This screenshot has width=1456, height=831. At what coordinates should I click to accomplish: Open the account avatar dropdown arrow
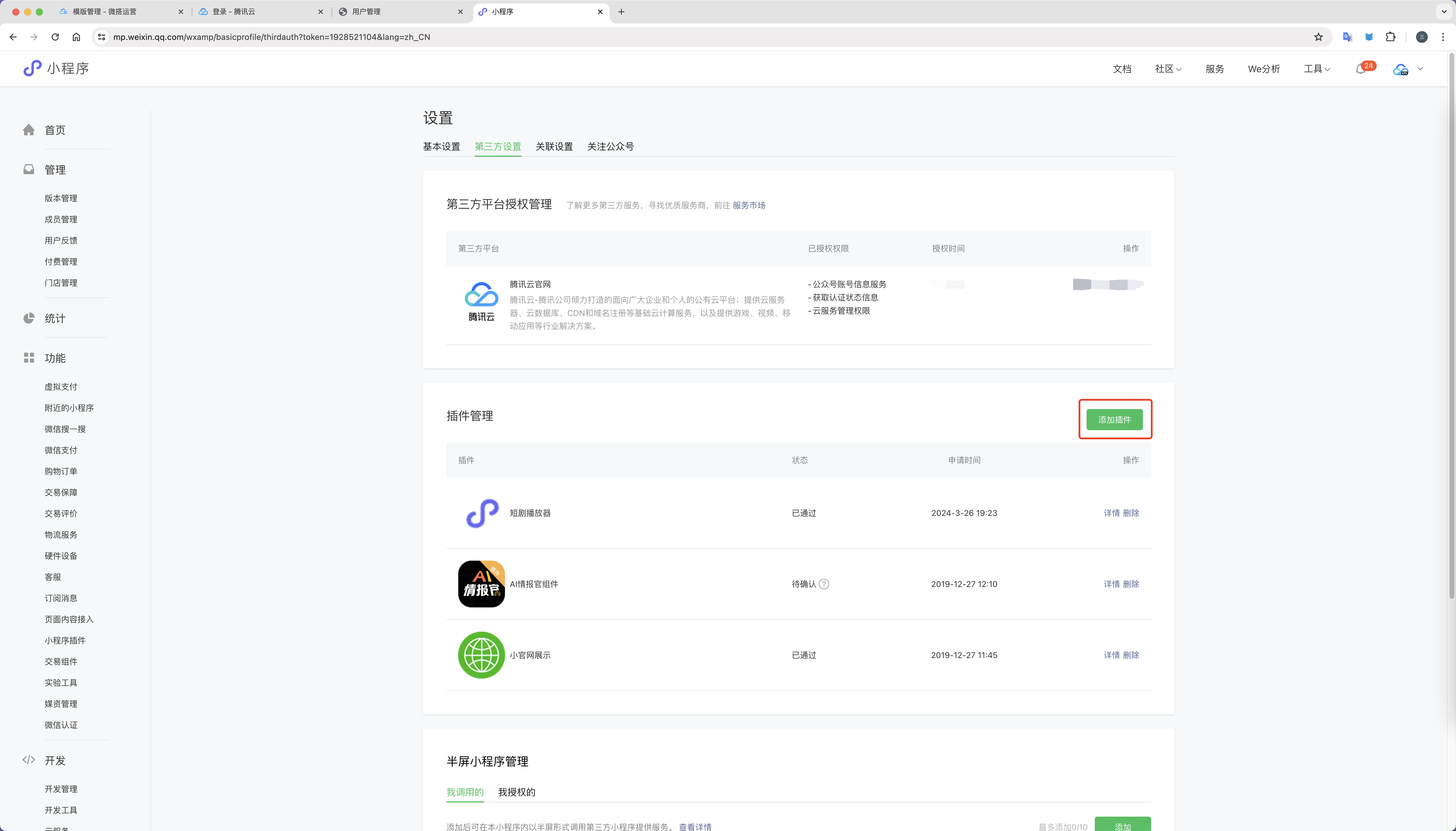(x=1420, y=69)
